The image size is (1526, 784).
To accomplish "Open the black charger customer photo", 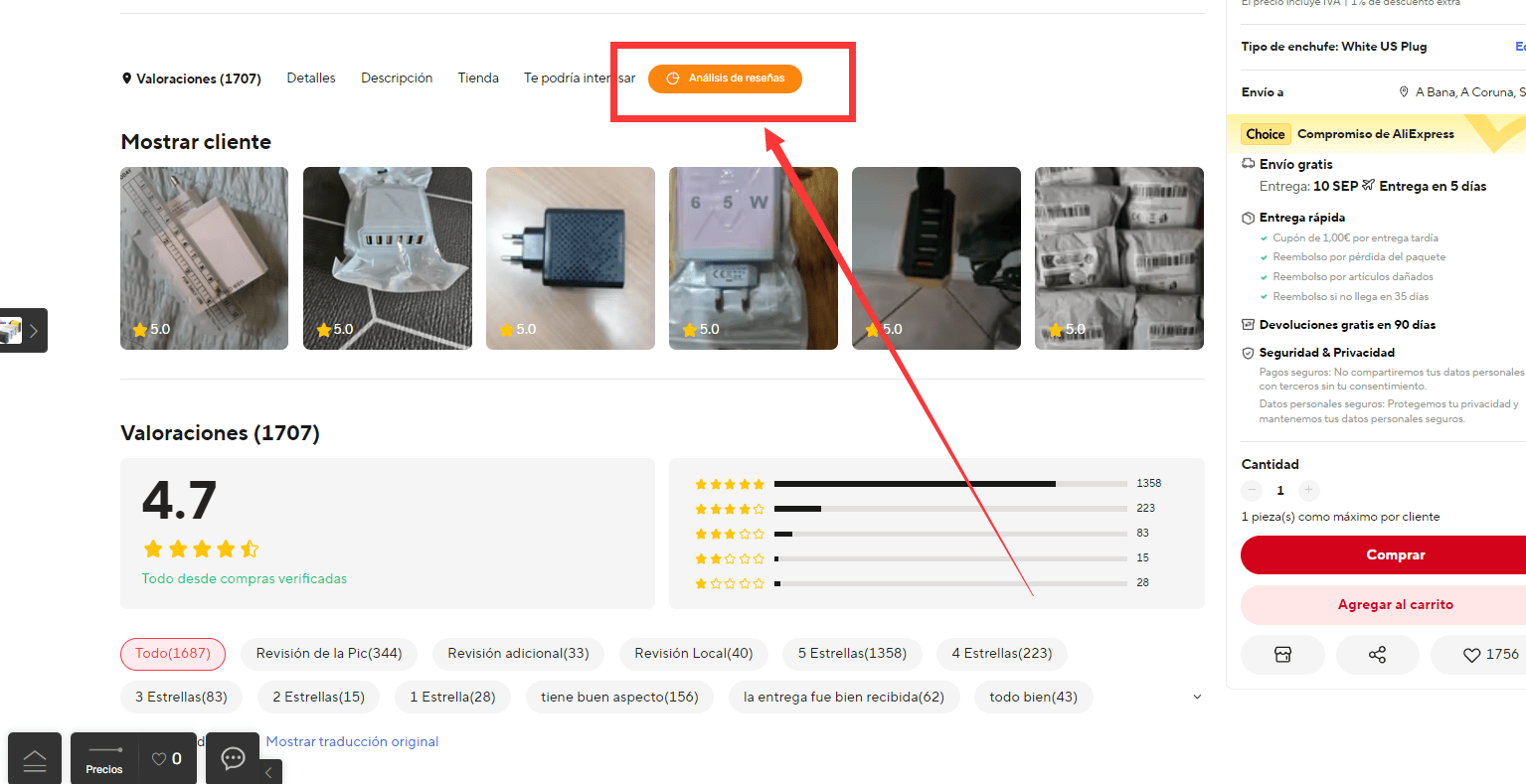I will coord(571,258).
